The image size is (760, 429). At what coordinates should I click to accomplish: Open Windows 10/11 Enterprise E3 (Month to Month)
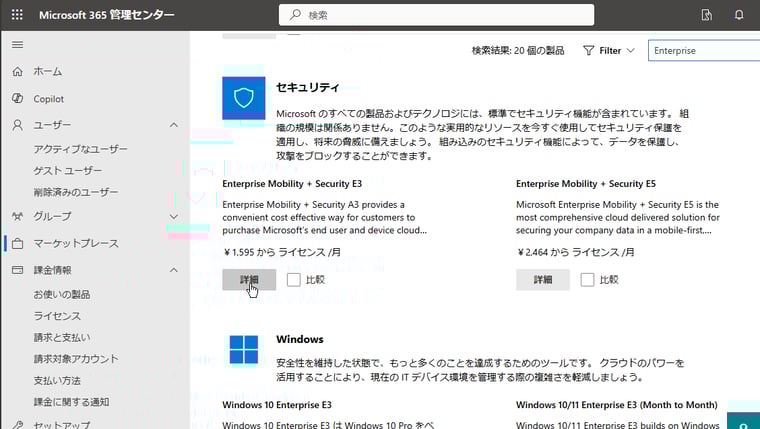[617, 405]
